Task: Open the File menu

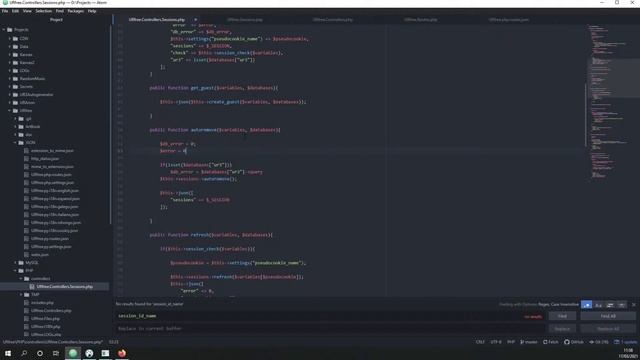Action: coord(5,11)
